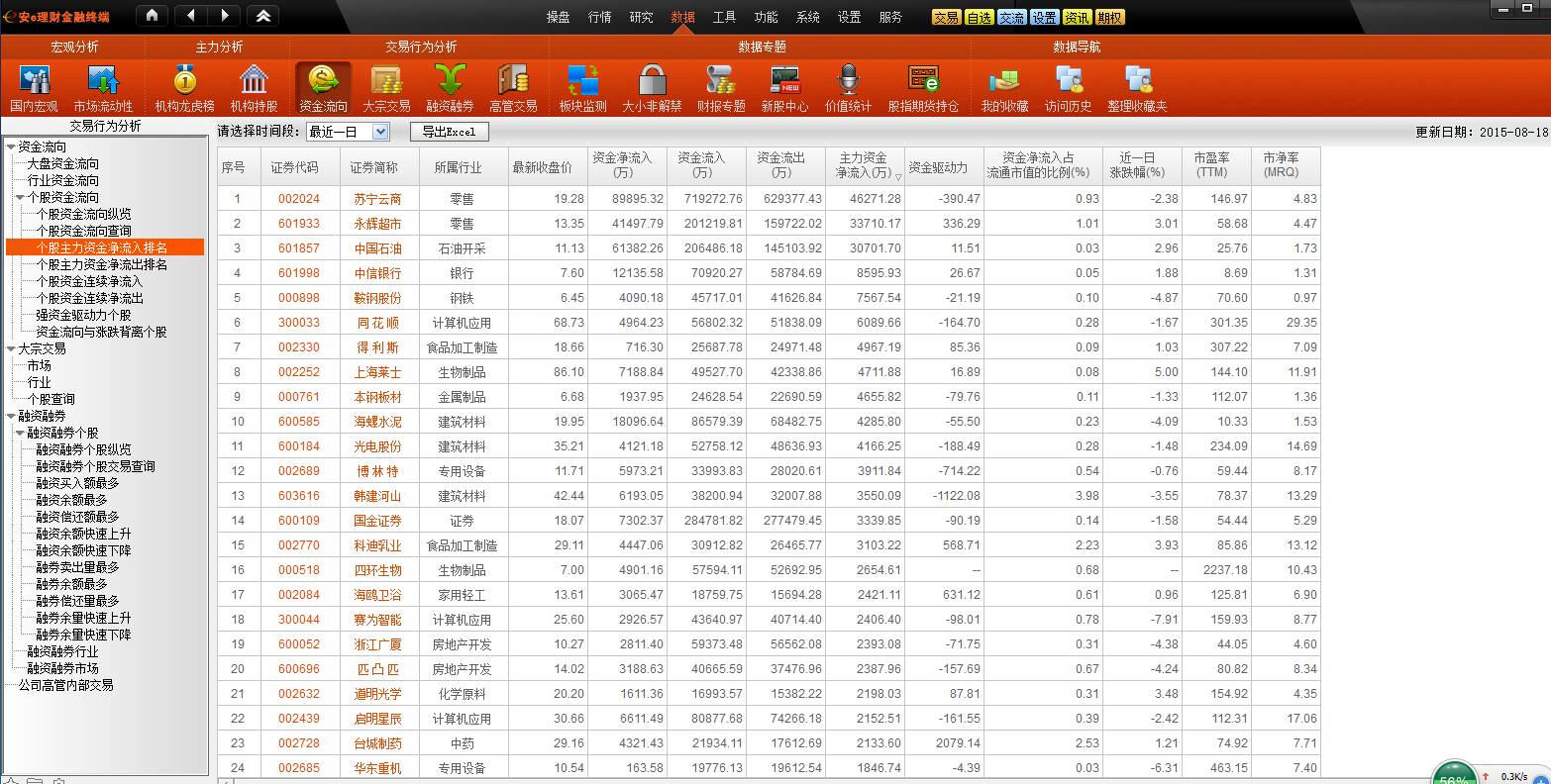Click stock name 上海莱士
The width and height of the screenshot is (1551, 784).
tap(378, 372)
